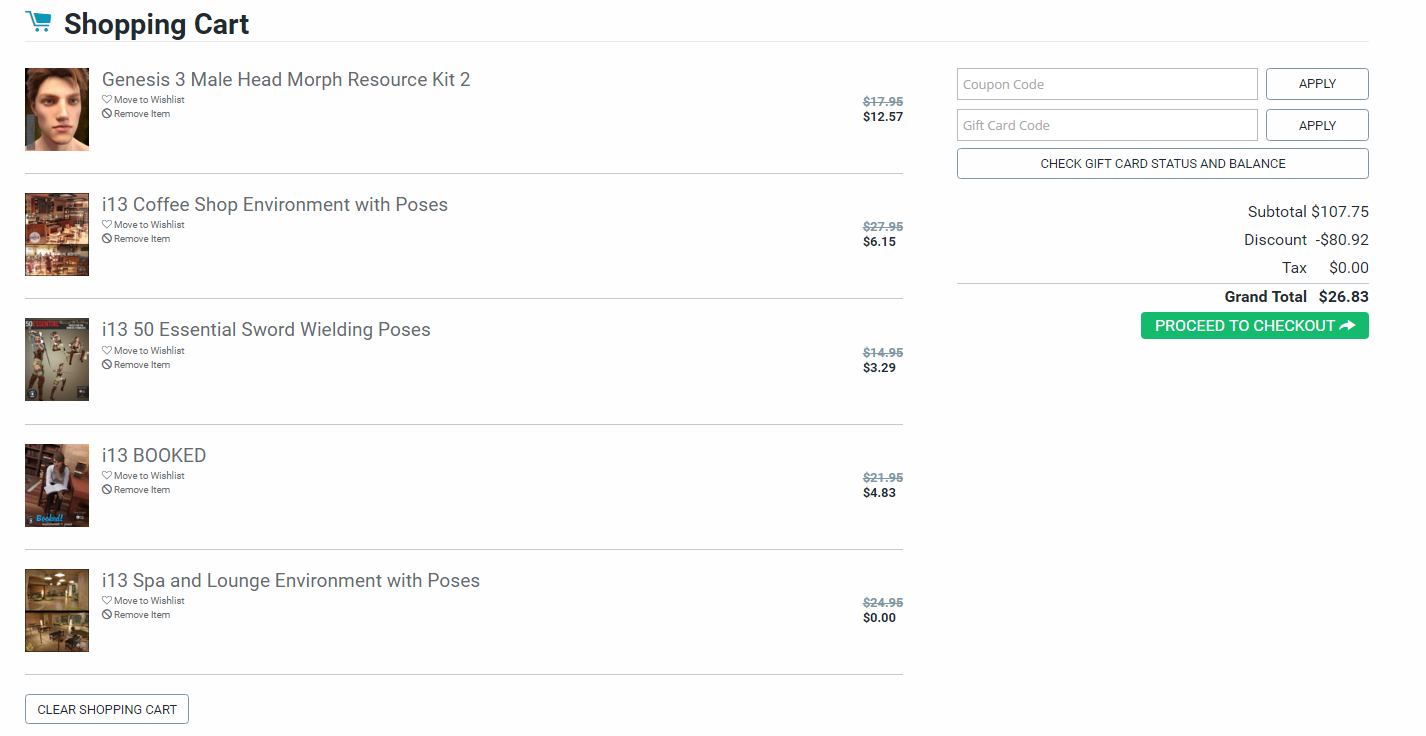Open Coffee Shop Environment product thumbnail
Screen dimensions: 1426x736
click(x=57, y=235)
